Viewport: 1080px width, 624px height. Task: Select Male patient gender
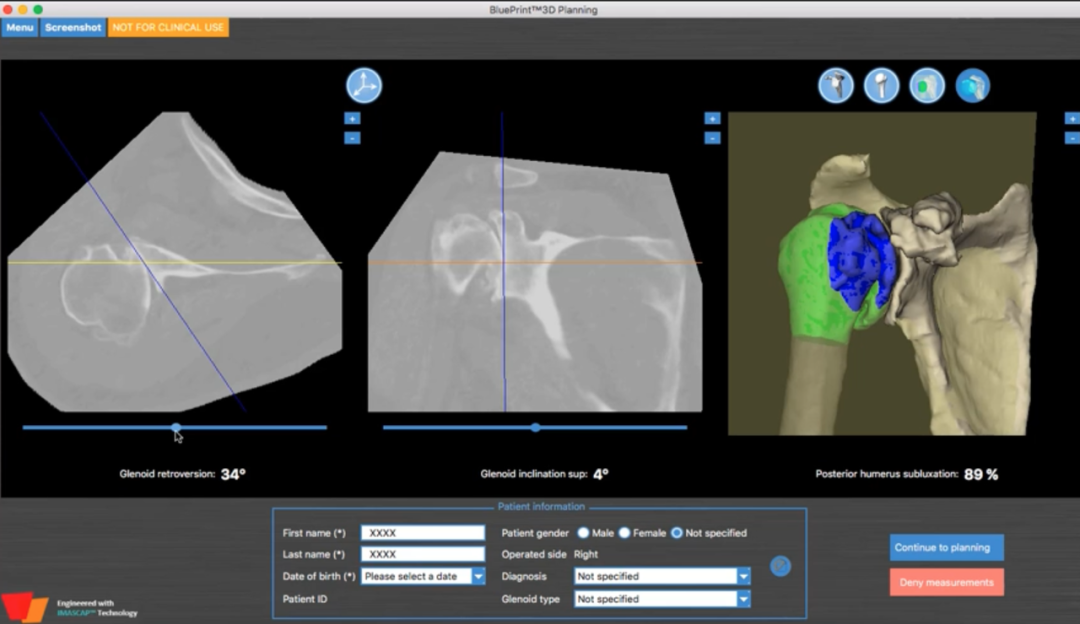(583, 533)
